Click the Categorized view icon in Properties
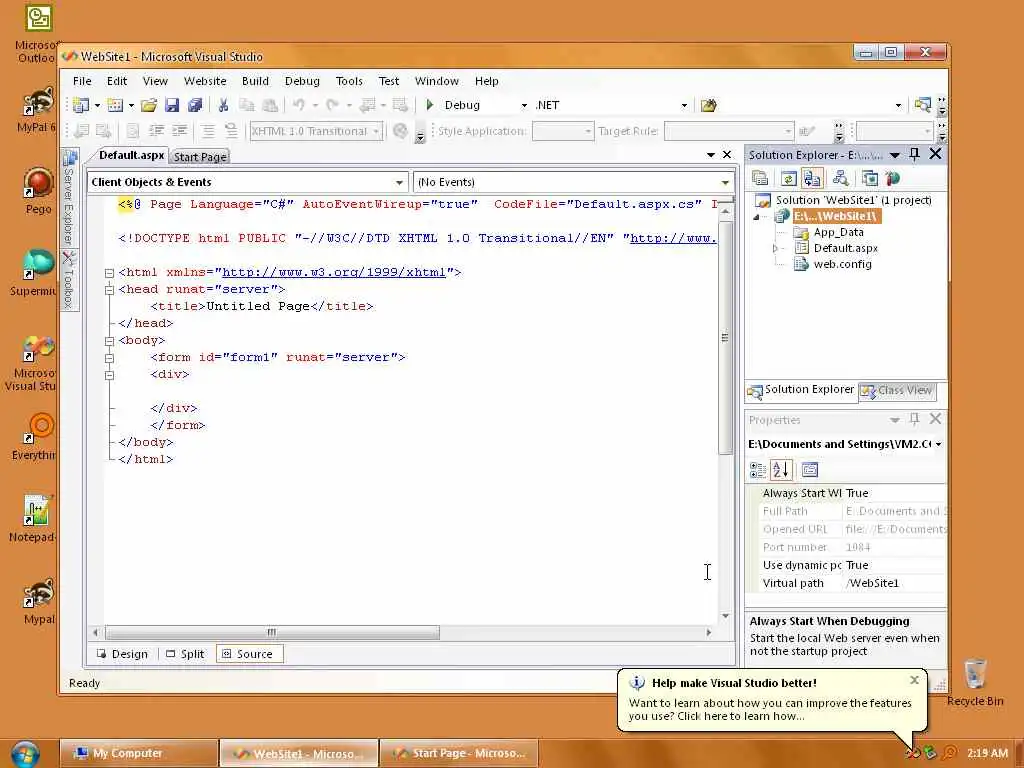The image size is (1024, 768). point(758,470)
